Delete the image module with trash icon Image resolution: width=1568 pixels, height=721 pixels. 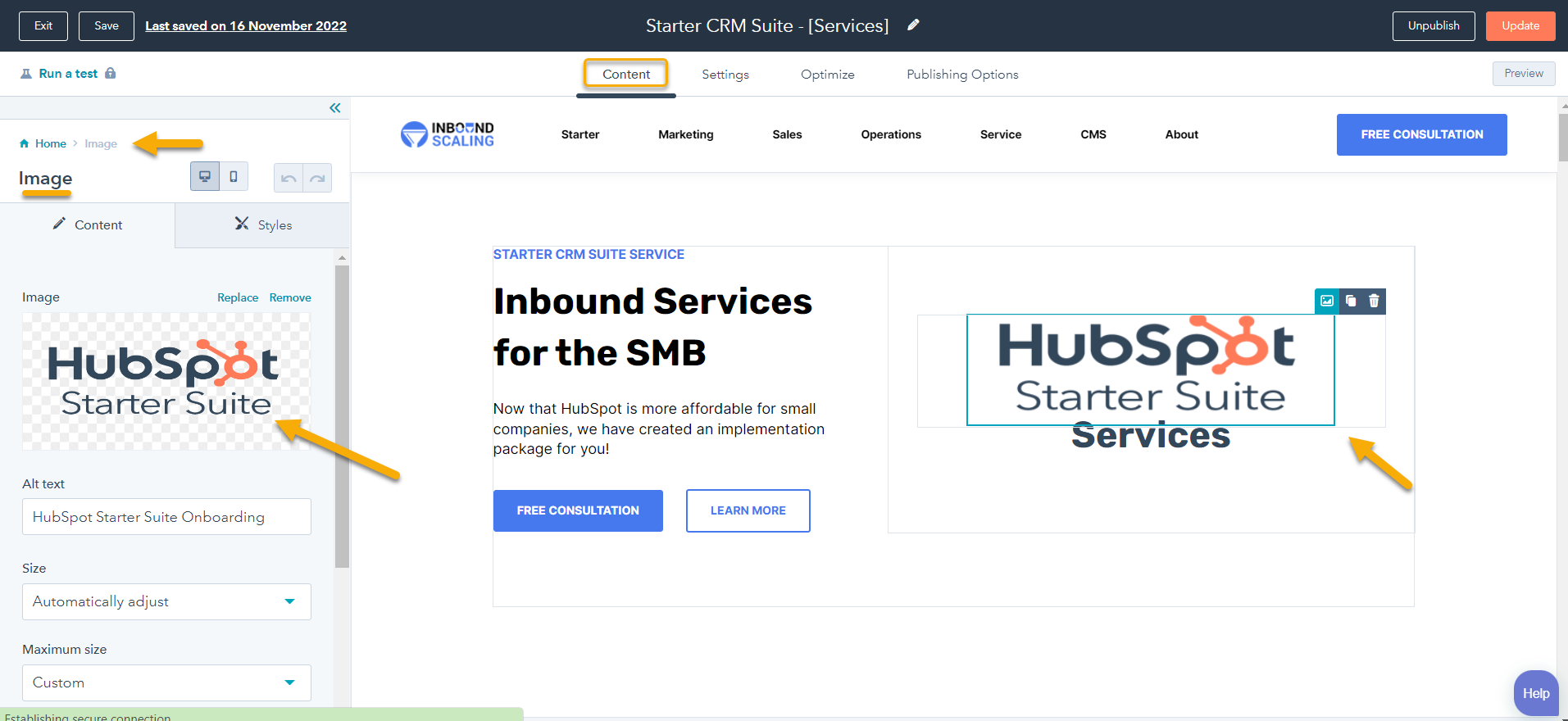tap(1374, 301)
